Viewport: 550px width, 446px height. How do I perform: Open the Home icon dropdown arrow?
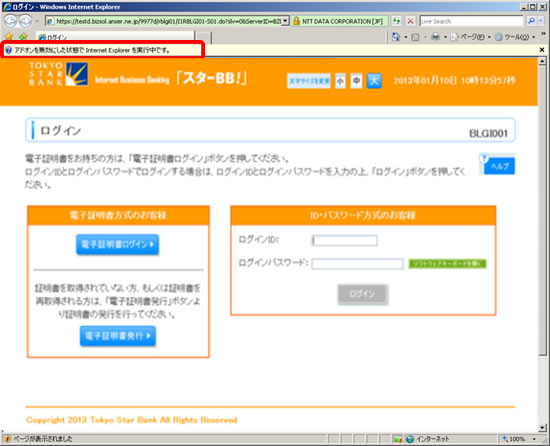click(406, 37)
